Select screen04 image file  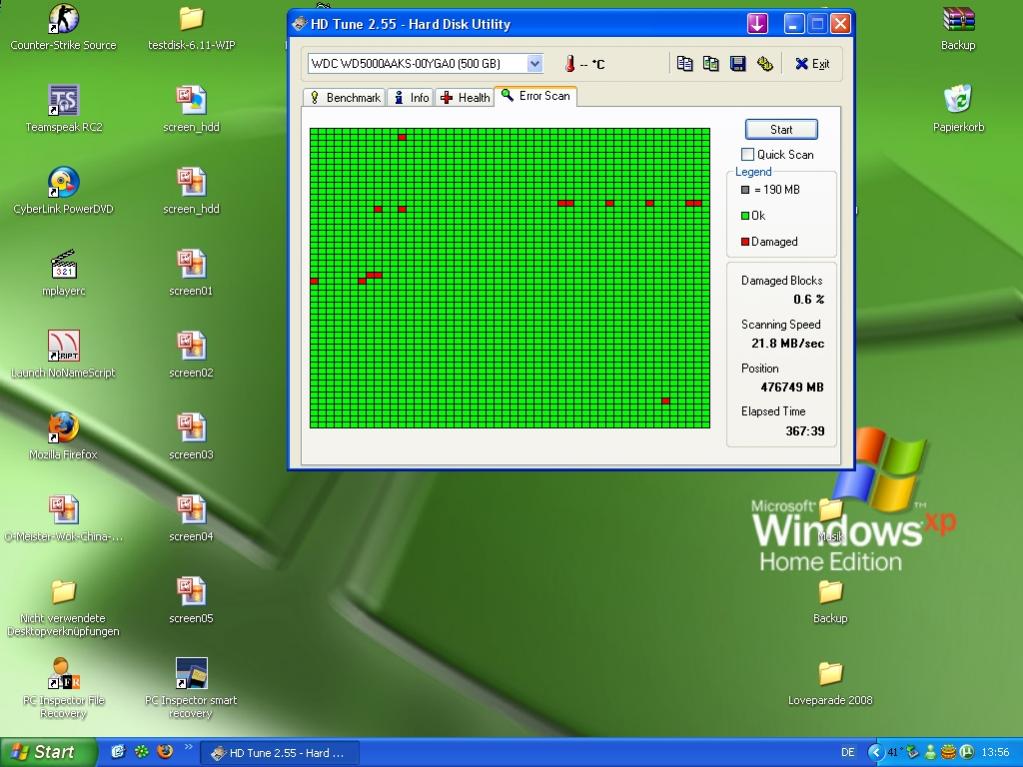point(191,519)
